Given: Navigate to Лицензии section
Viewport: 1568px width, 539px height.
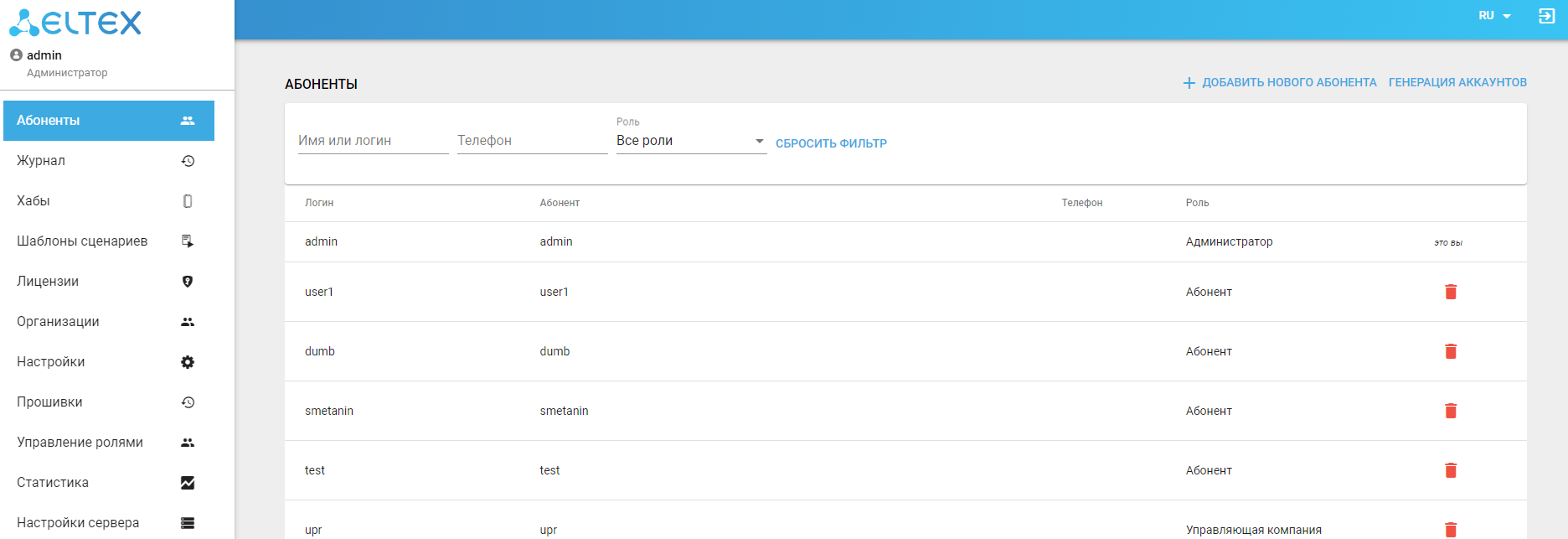Looking at the screenshot, I should tap(109, 282).
